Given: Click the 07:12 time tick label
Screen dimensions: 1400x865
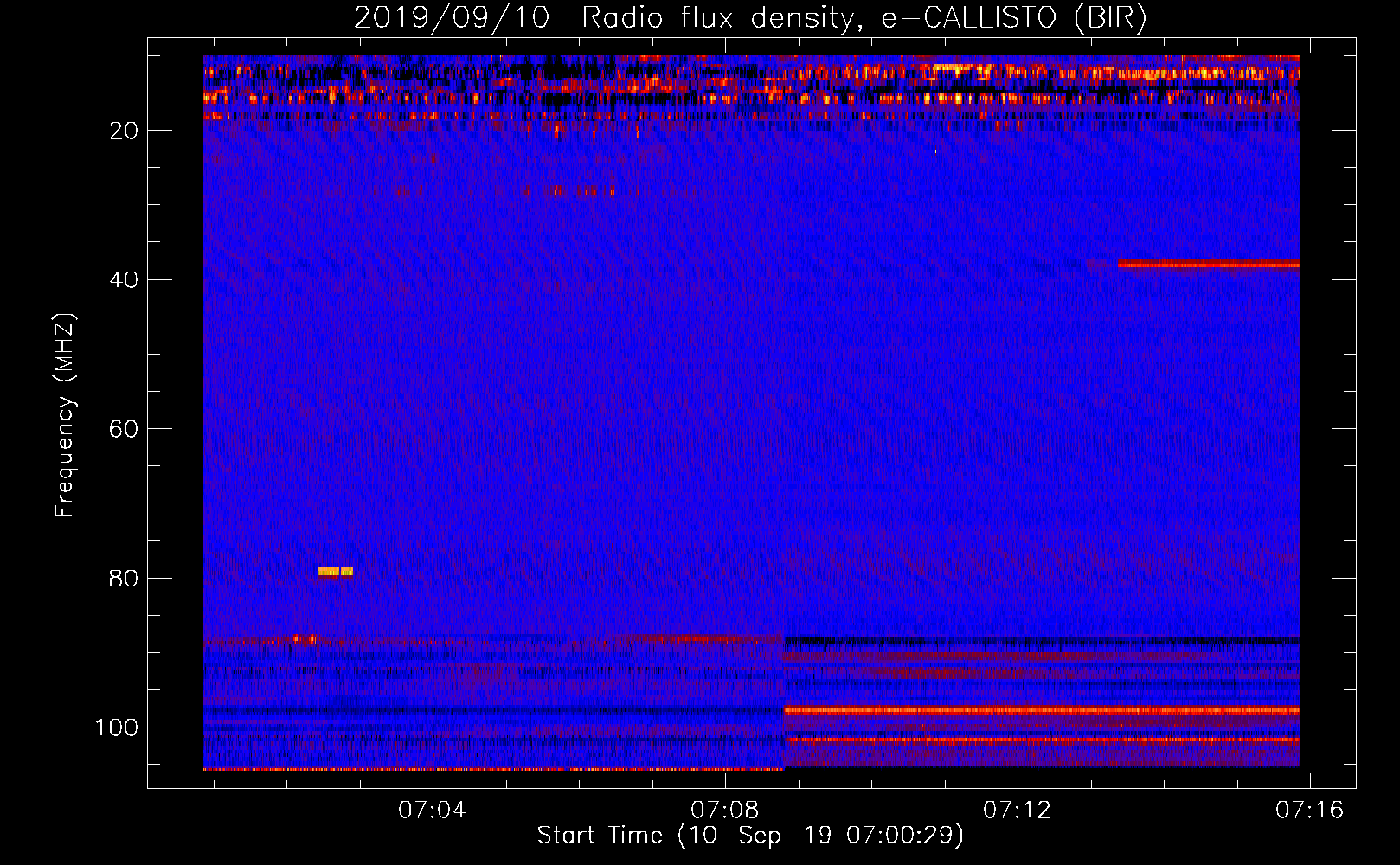Looking at the screenshot, I should 1017,811.
